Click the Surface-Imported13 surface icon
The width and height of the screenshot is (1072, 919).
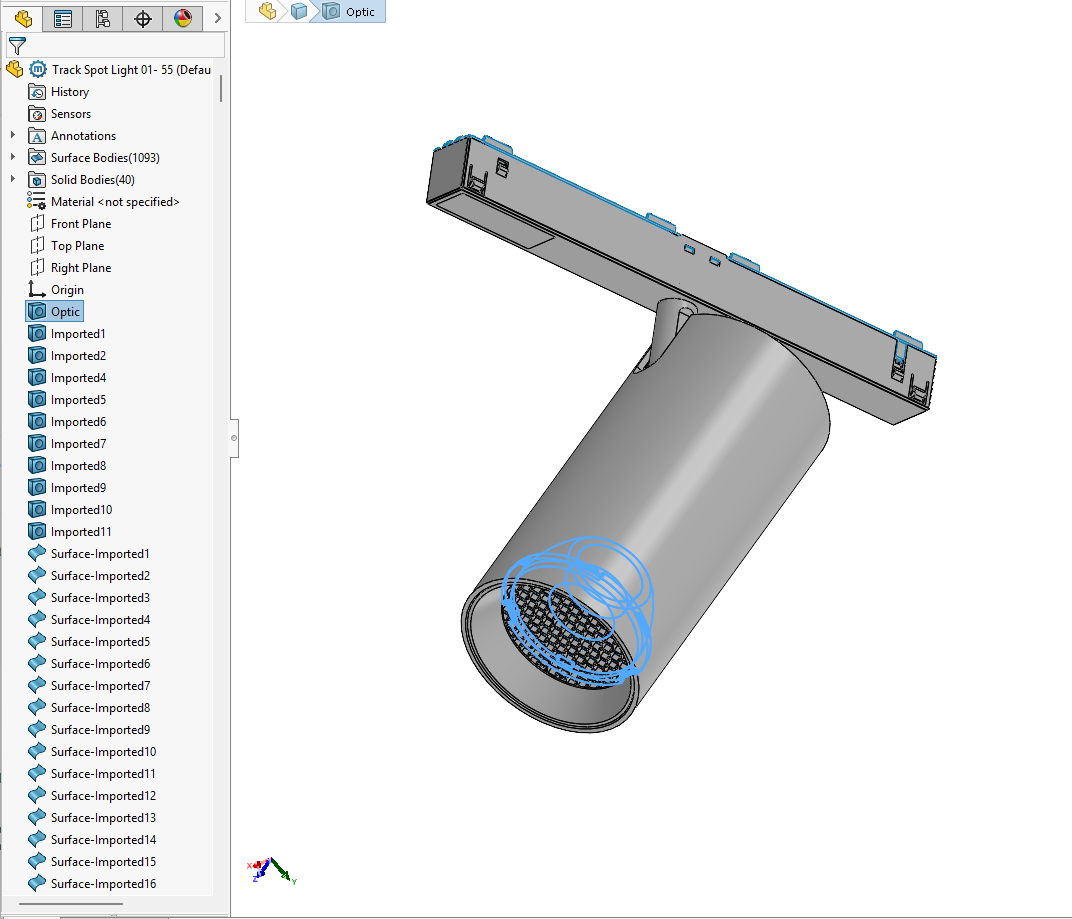coord(37,817)
